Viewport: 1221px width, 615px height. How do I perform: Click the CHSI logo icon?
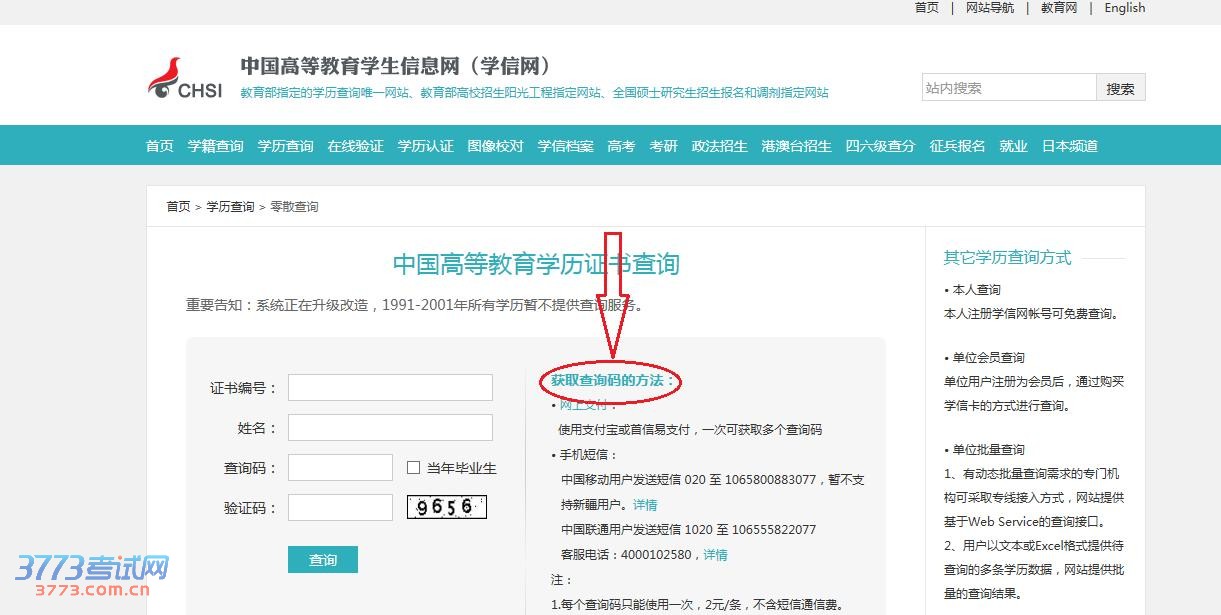coord(185,78)
